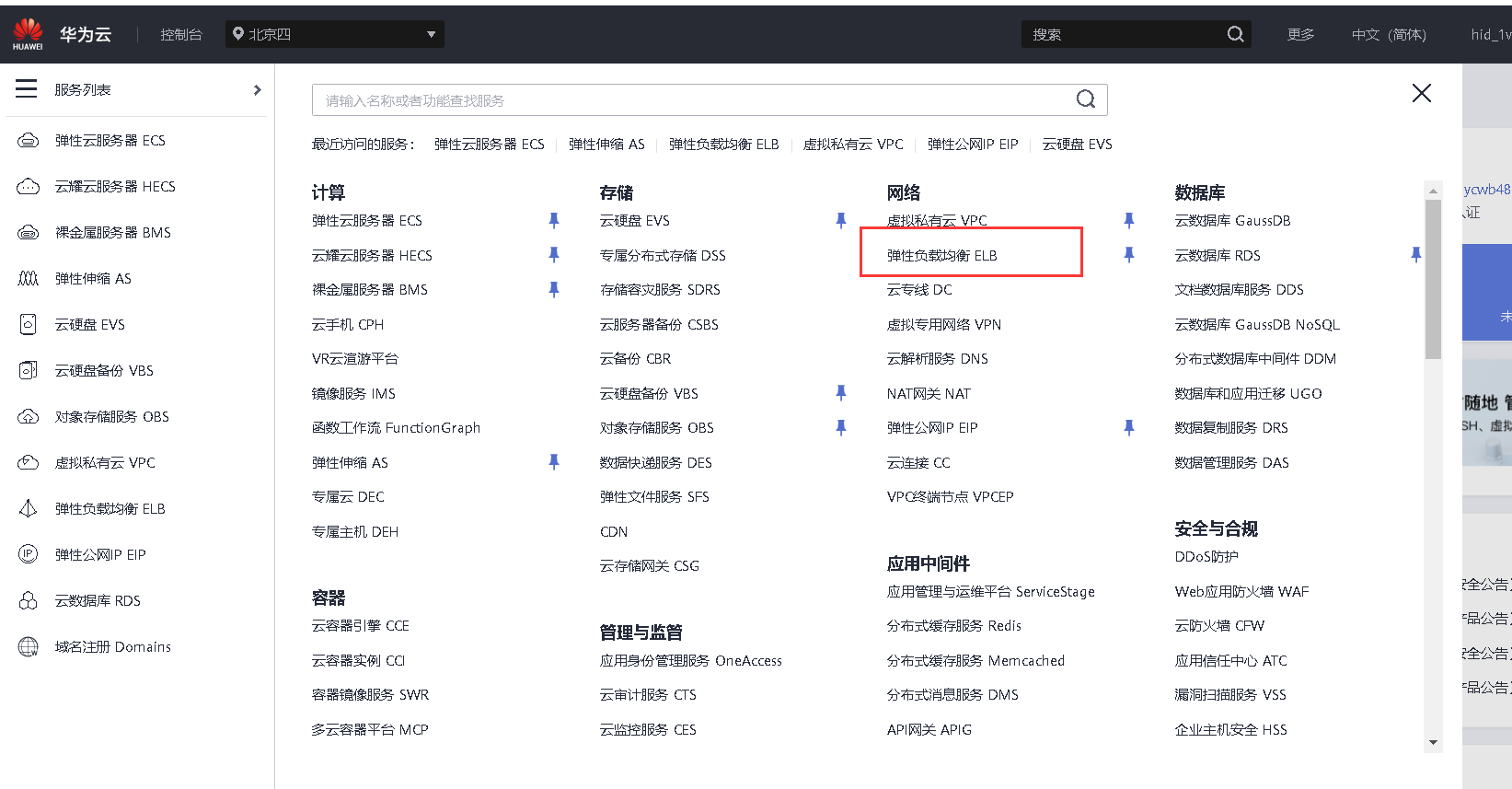Open recent service 云硬盘 EVS
The height and width of the screenshot is (789, 1512).
1078,145
